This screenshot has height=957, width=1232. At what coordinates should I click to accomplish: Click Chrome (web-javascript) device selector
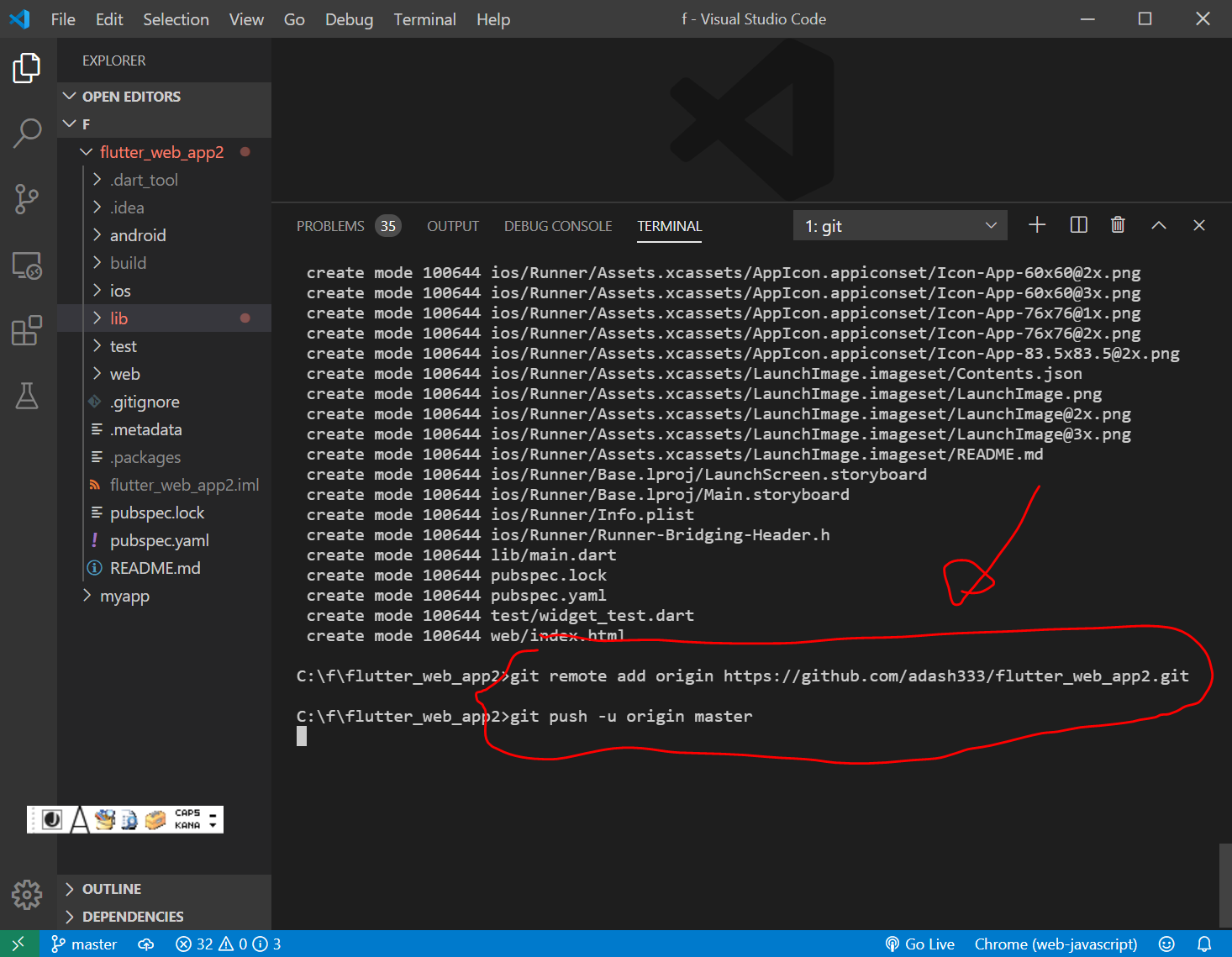(1056, 944)
